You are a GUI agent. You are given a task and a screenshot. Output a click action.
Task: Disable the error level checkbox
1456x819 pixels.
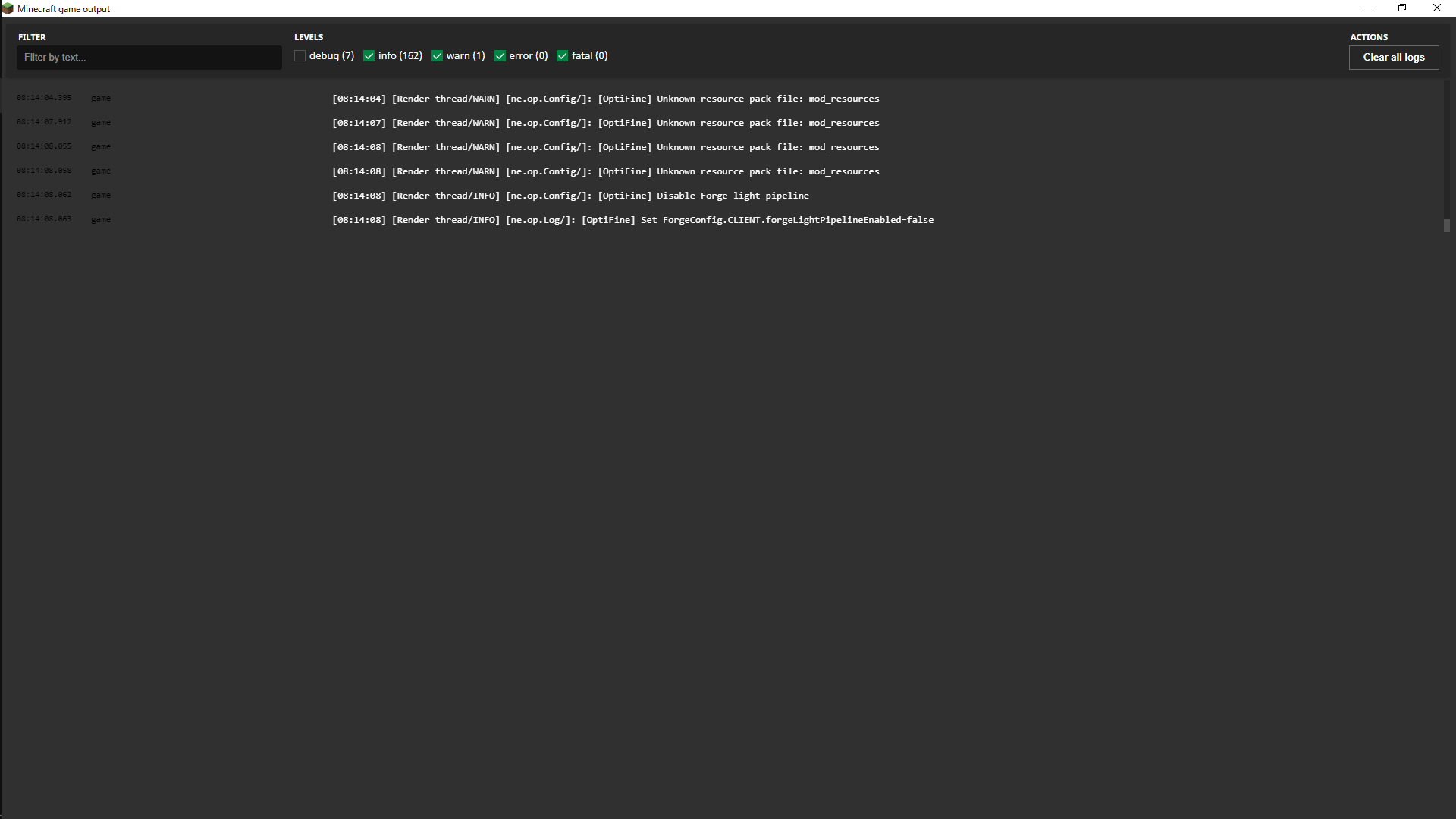pyautogui.click(x=500, y=56)
